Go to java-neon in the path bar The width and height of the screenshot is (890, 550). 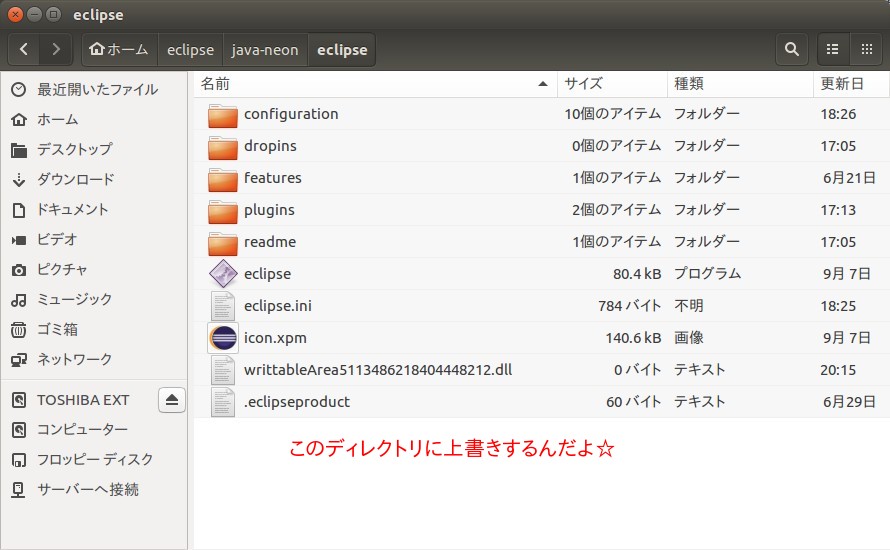(265, 50)
